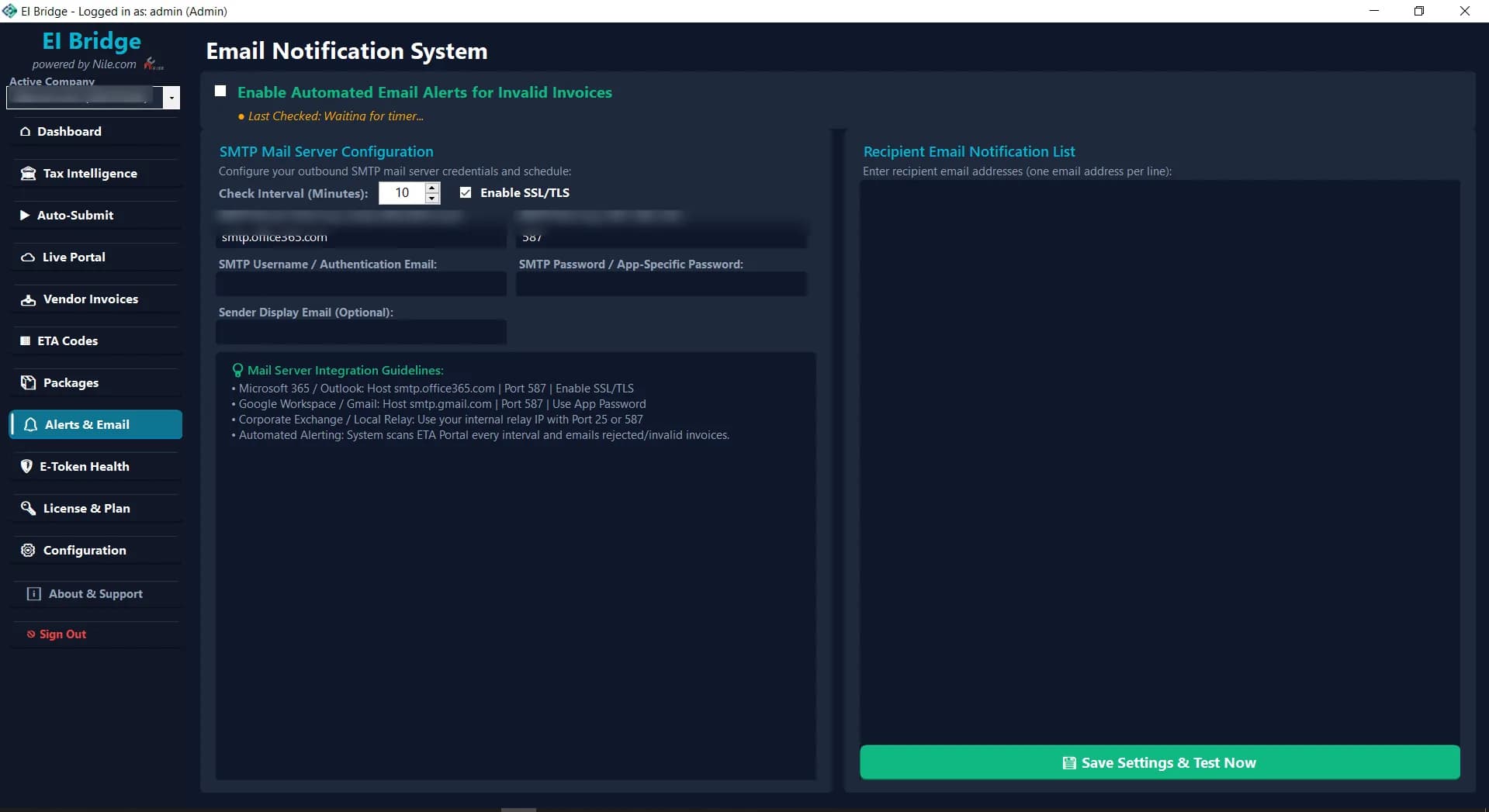Click the cloud icon for Live Portal
The image size is (1489, 812).
coord(28,257)
